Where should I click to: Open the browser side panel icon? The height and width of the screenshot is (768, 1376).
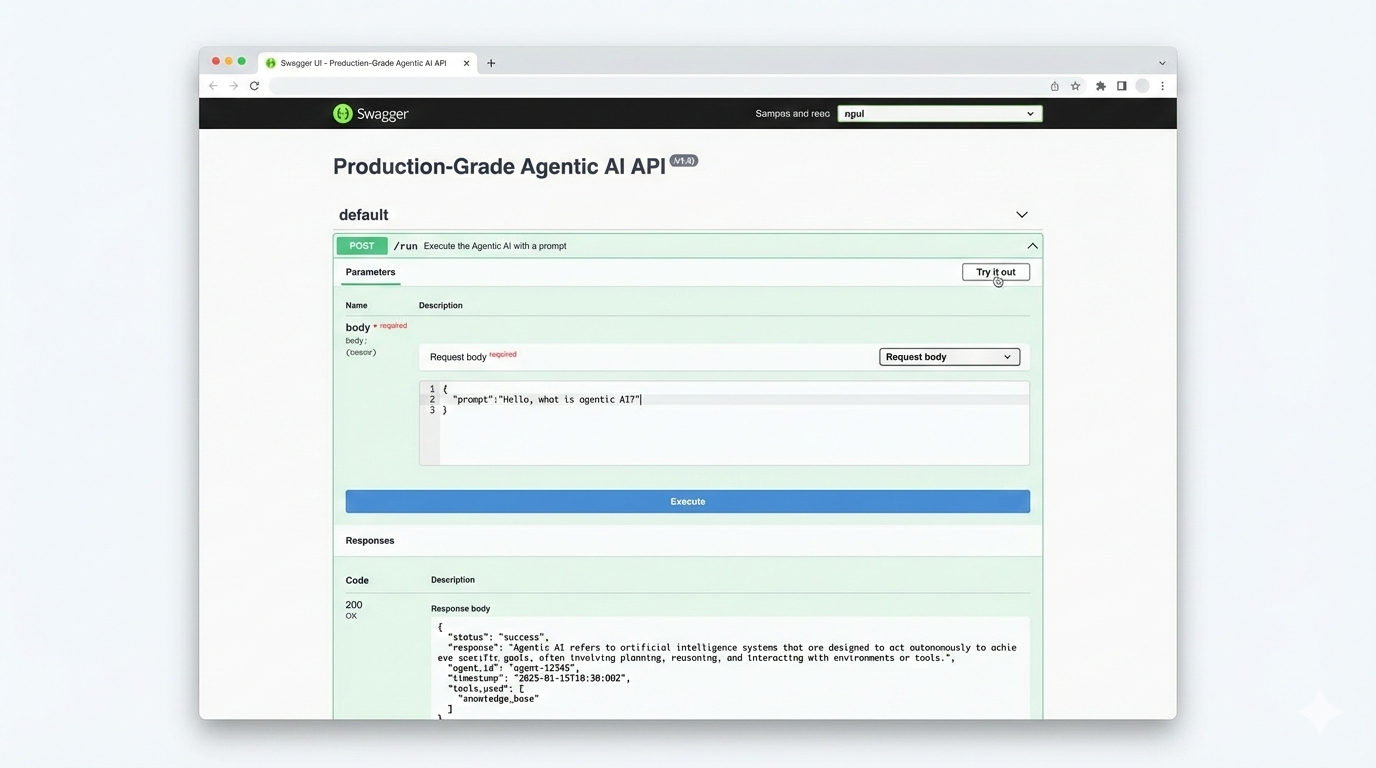(x=1121, y=86)
